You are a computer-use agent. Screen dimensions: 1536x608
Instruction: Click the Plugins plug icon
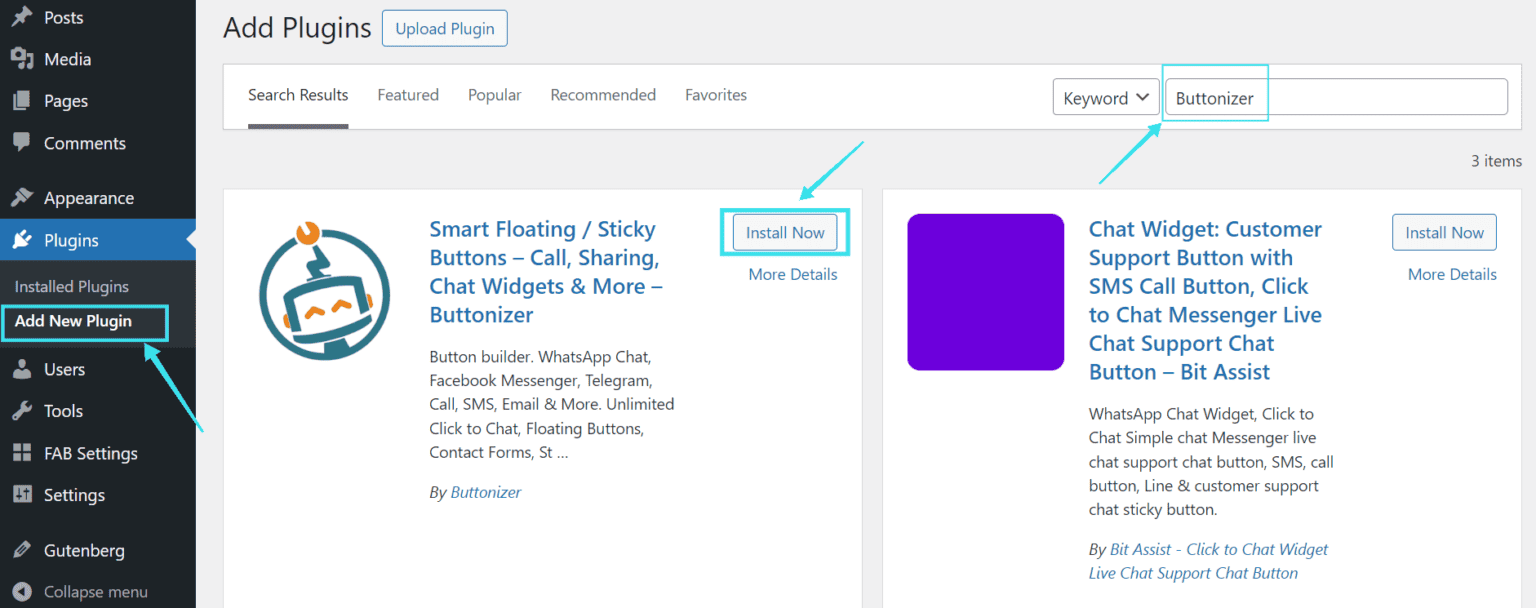[22, 240]
